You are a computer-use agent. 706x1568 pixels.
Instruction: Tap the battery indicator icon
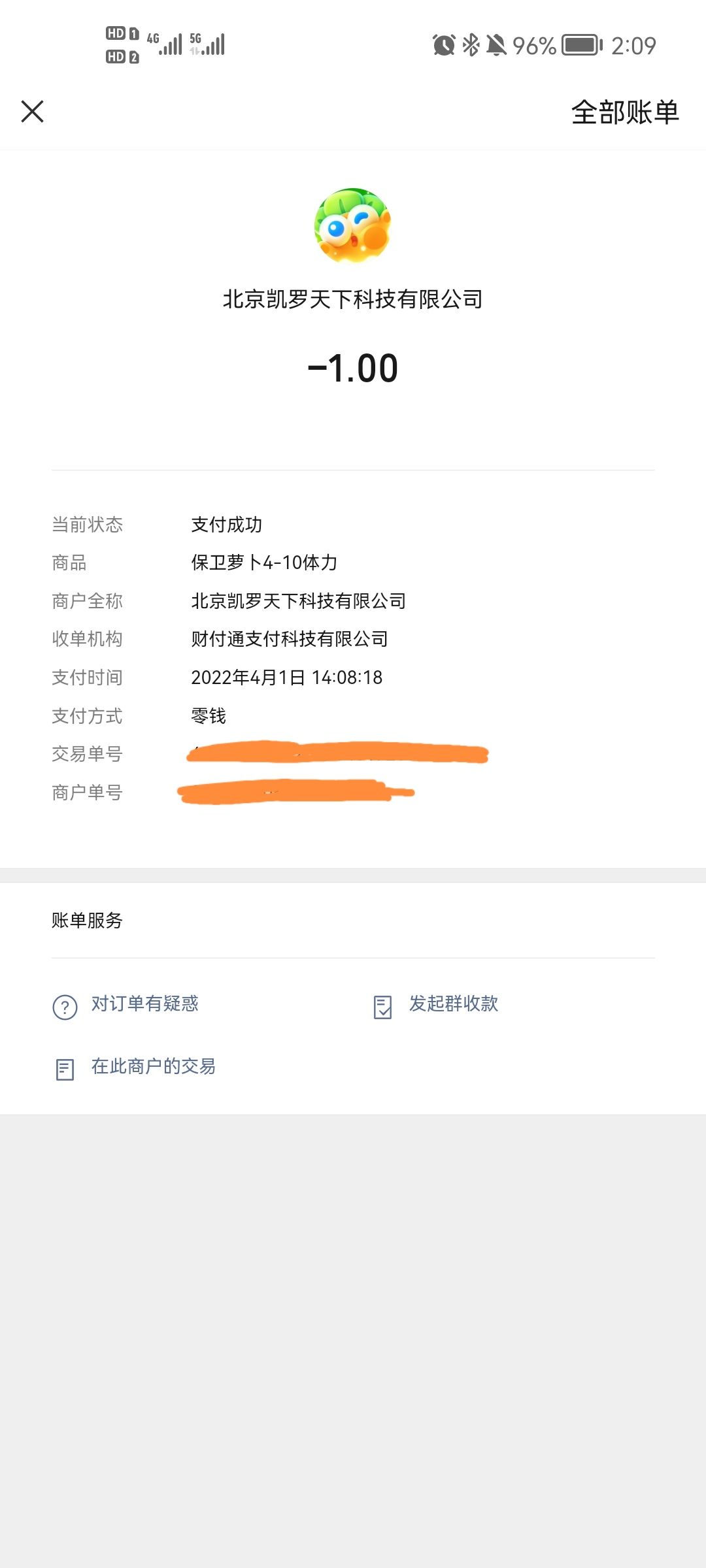pyautogui.click(x=582, y=45)
